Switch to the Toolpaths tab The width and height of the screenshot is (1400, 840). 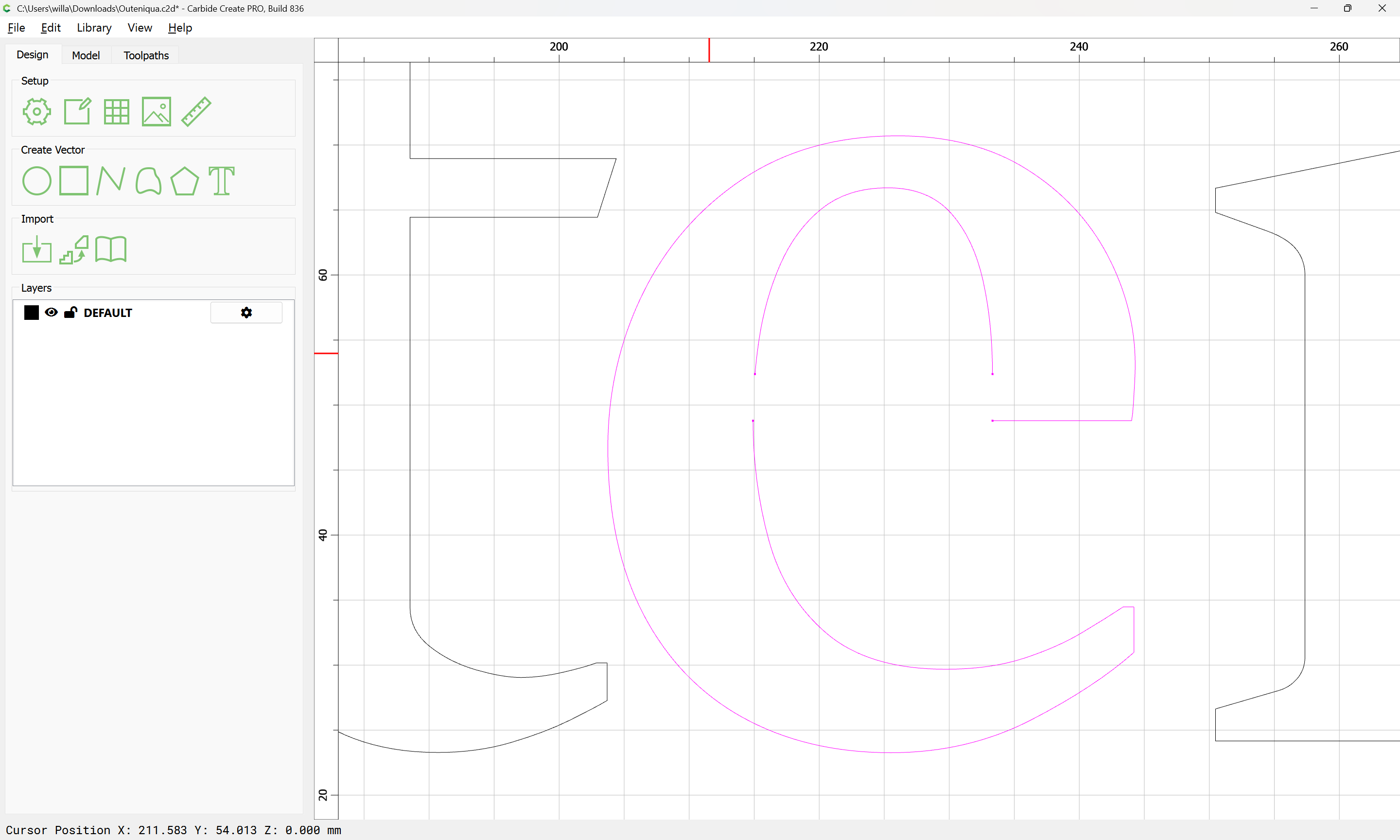coord(146,55)
